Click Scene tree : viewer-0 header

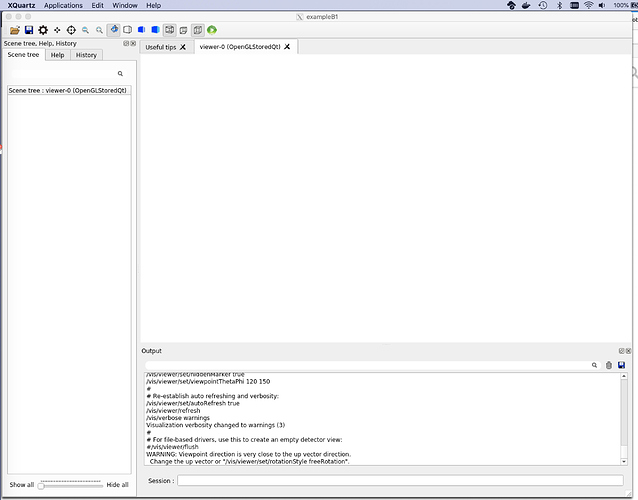coord(69,90)
